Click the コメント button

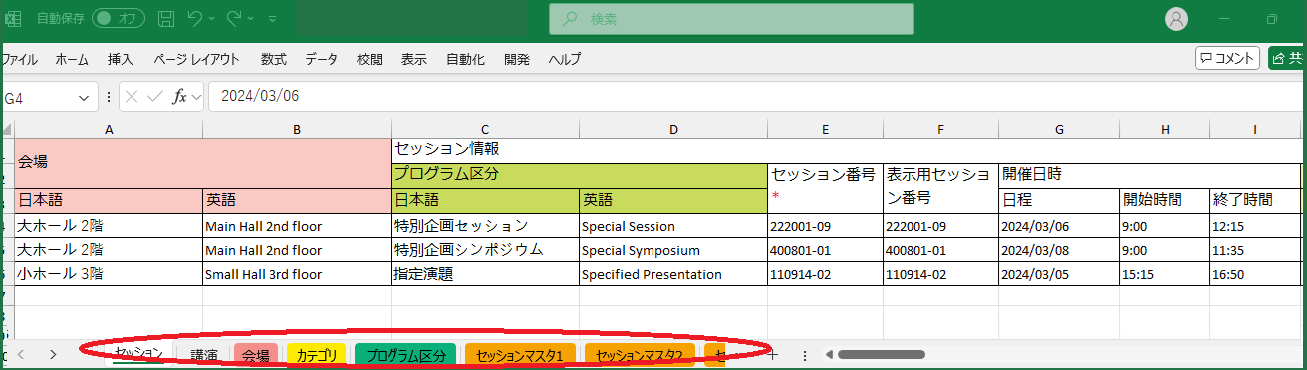[x=1227, y=58]
